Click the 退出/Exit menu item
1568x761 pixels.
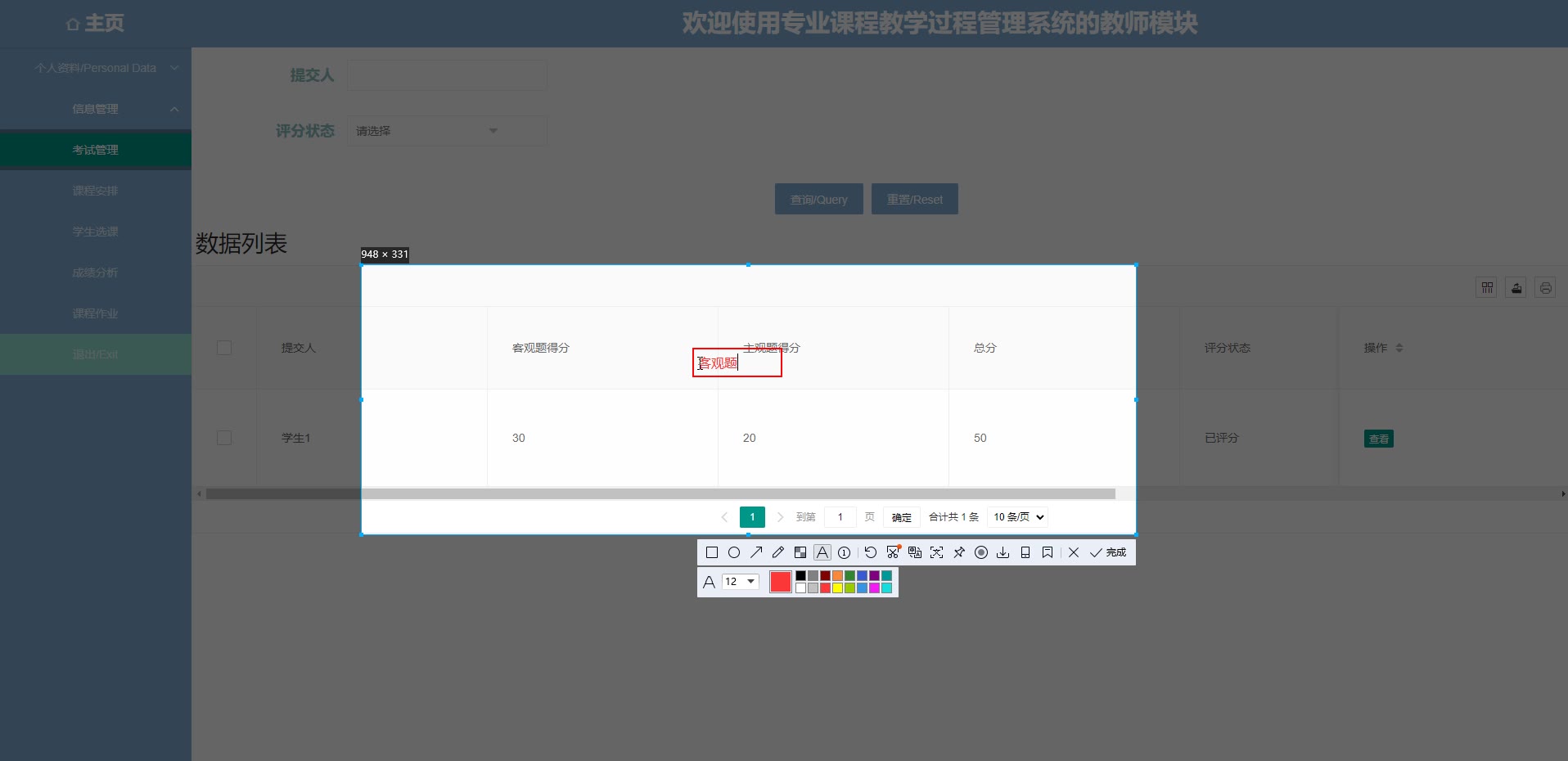click(96, 354)
